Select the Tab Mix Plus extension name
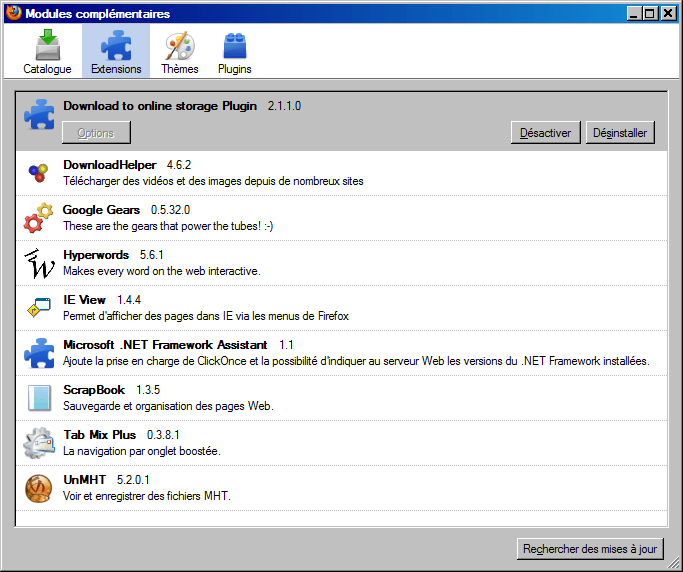 click(x=100, y=435)
